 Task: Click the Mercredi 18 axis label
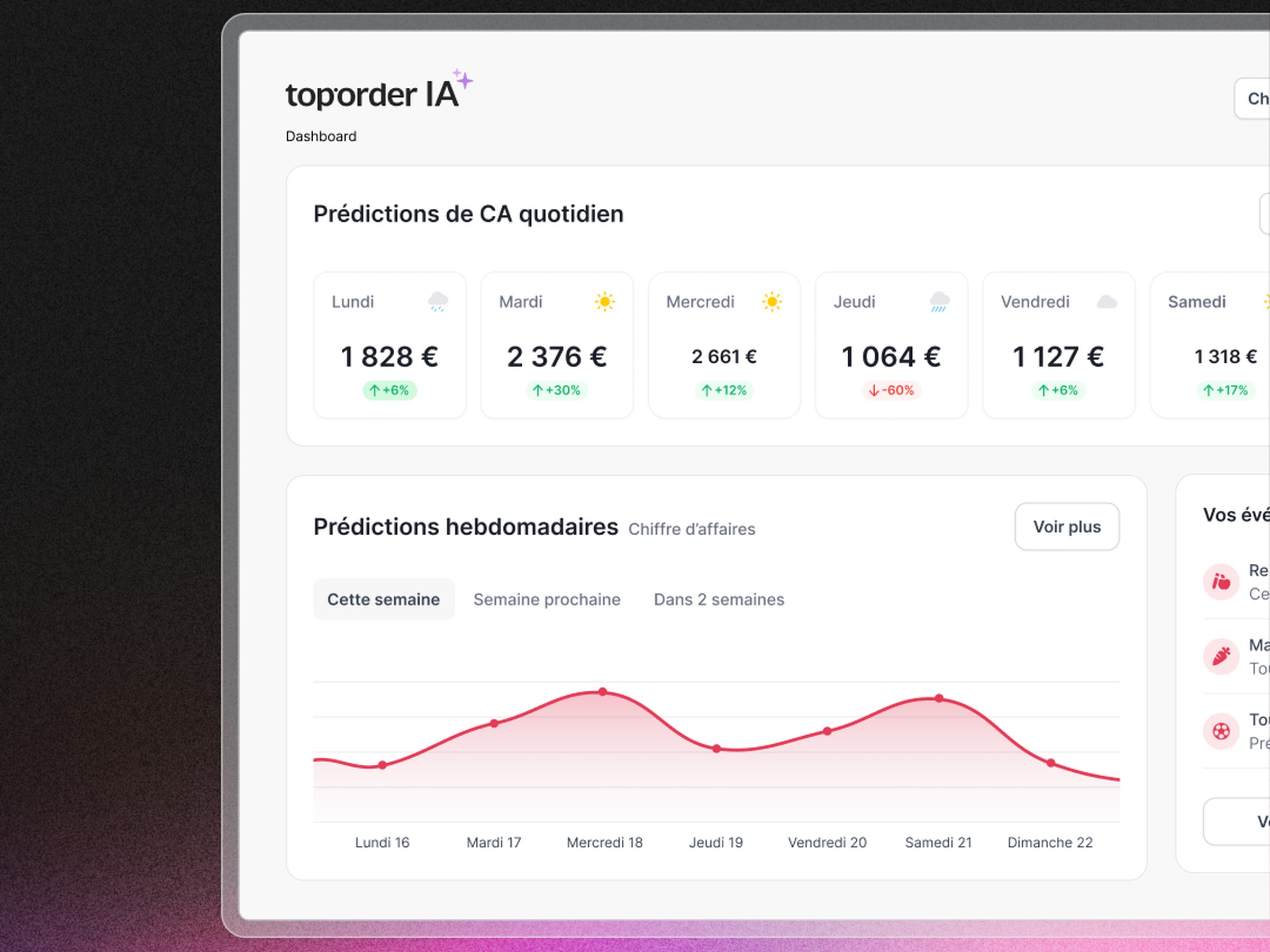point(604,843)
